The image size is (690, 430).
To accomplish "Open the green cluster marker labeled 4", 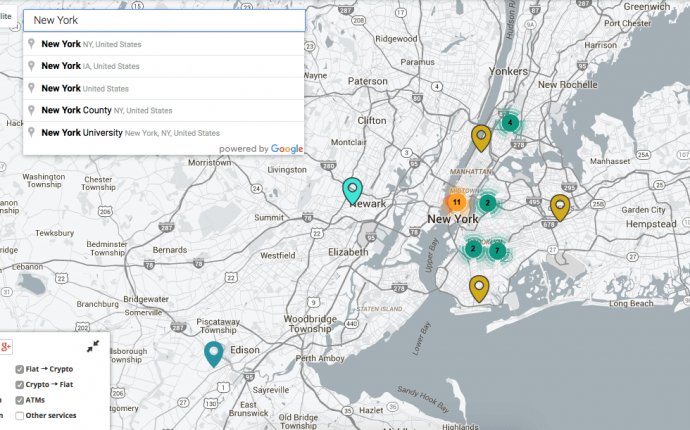I will pyautogui.click(x=510, y=122).
